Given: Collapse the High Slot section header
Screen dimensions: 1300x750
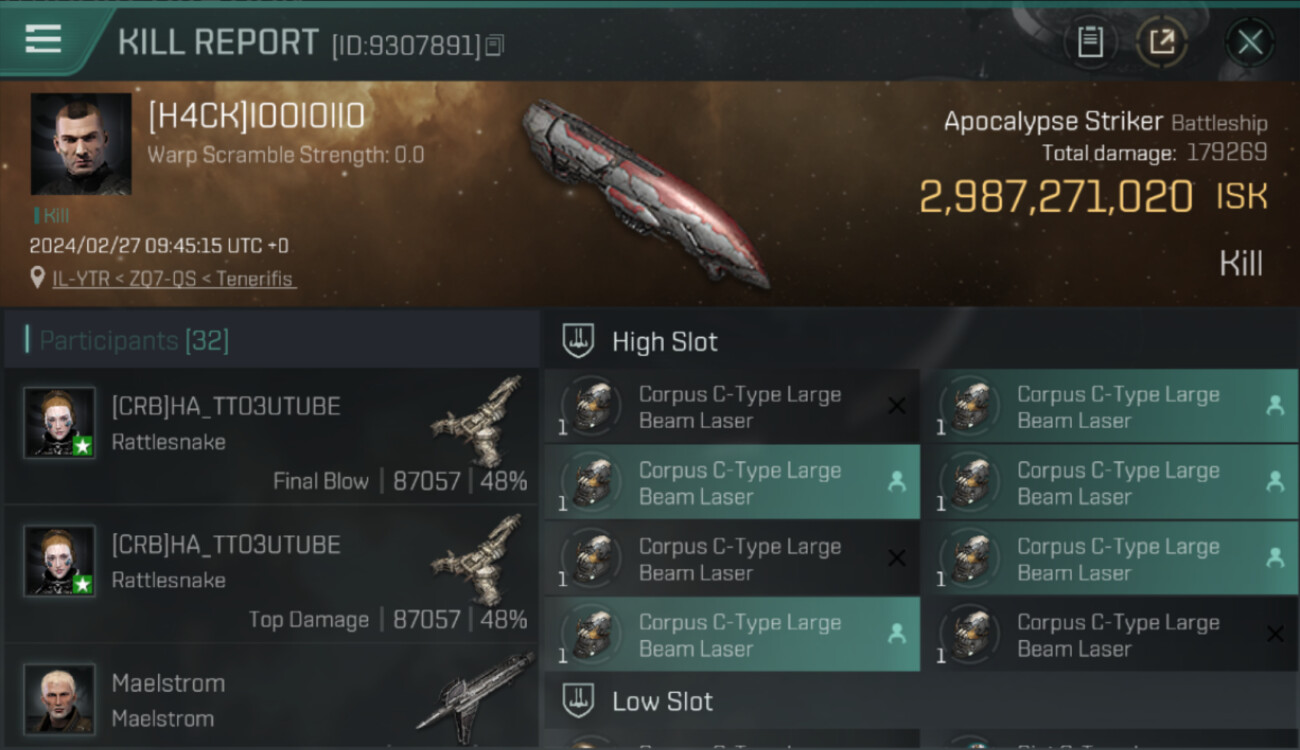Looking at the screenshot, I should click(921, 341).
